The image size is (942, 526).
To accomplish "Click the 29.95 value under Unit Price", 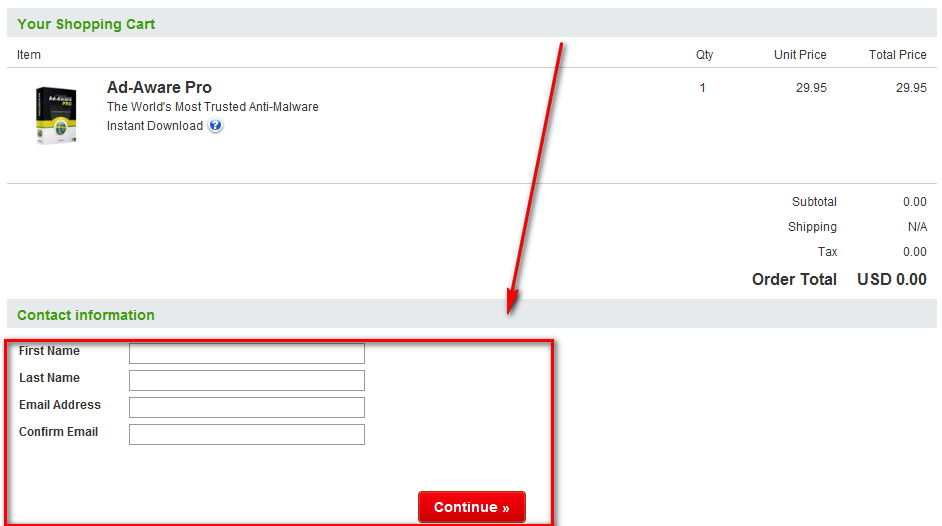I will [x=811, y=88].
